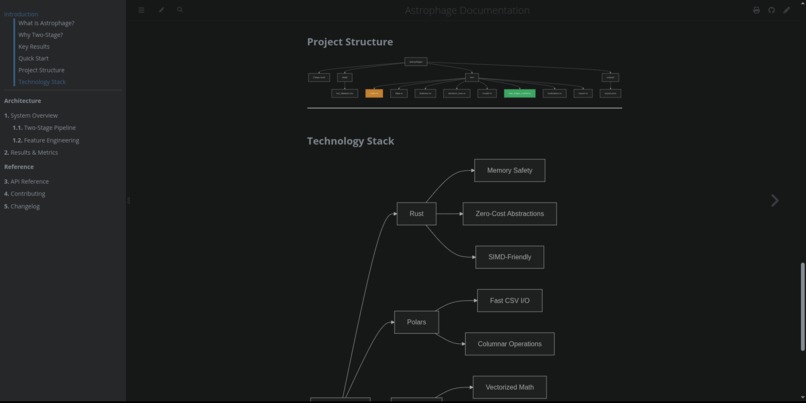Click the print book icon
806x403 pixels.
click(756, 10)
